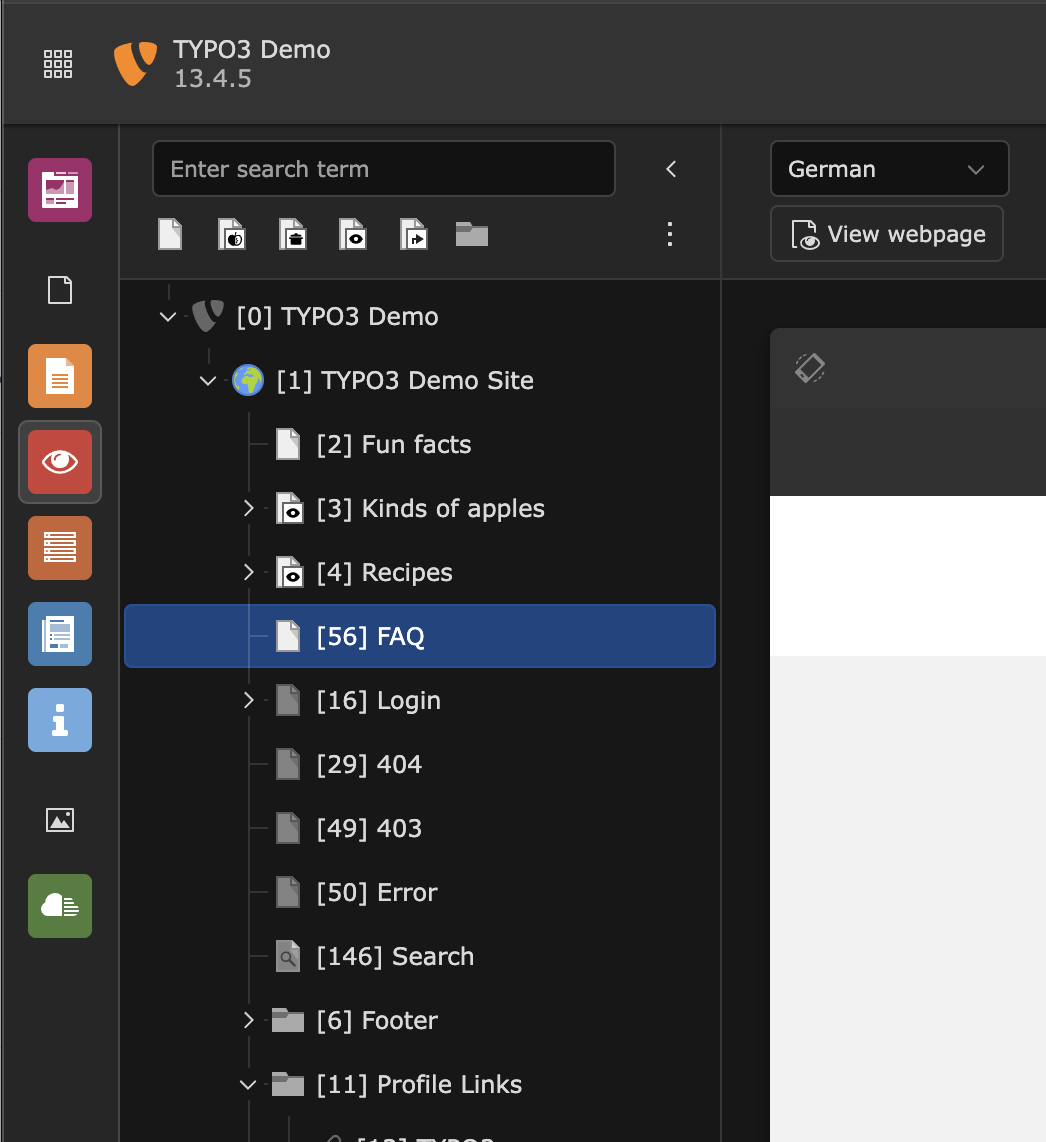Select the red View module eye icon
The width and height of the screenshot is (1046, 1142).
(60, 462)
